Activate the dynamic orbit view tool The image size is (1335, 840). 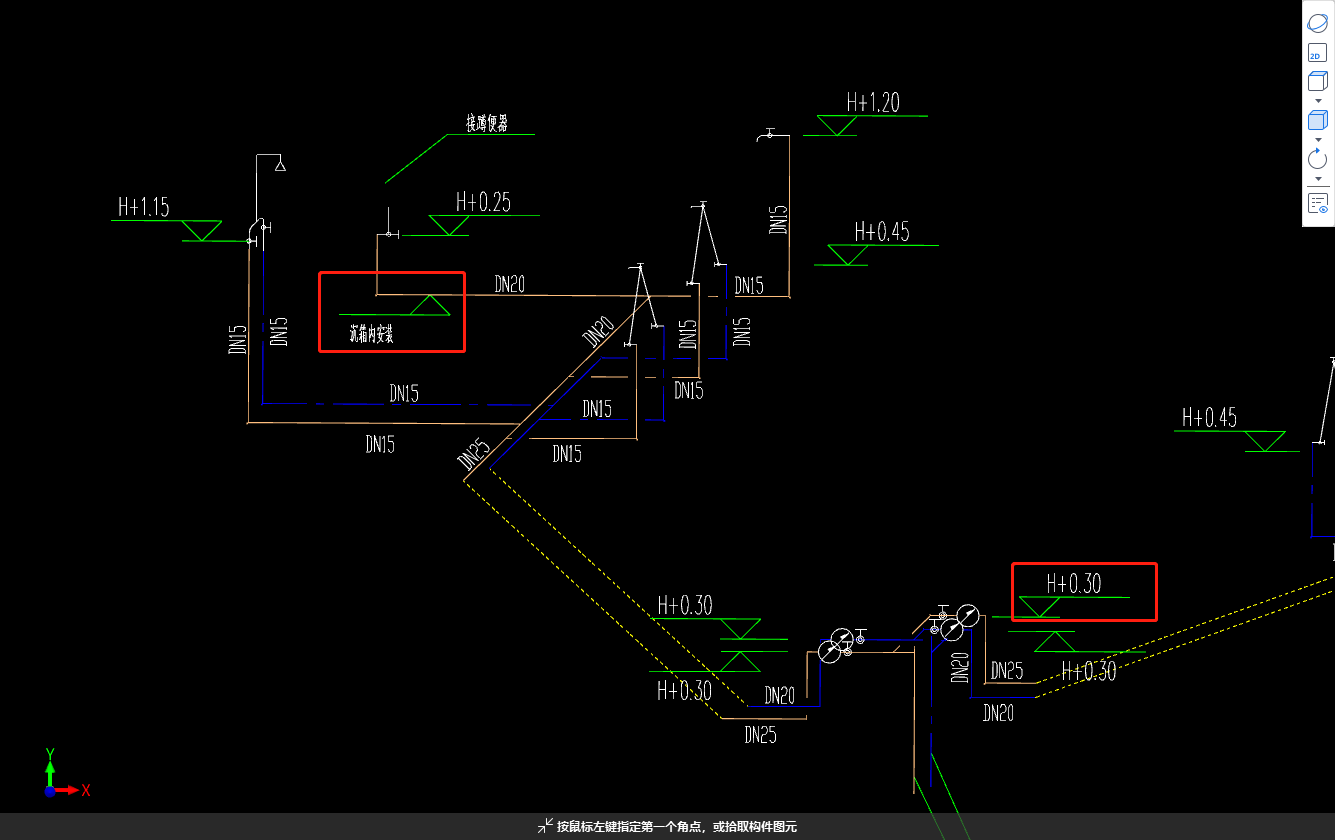click(1318, 22)
